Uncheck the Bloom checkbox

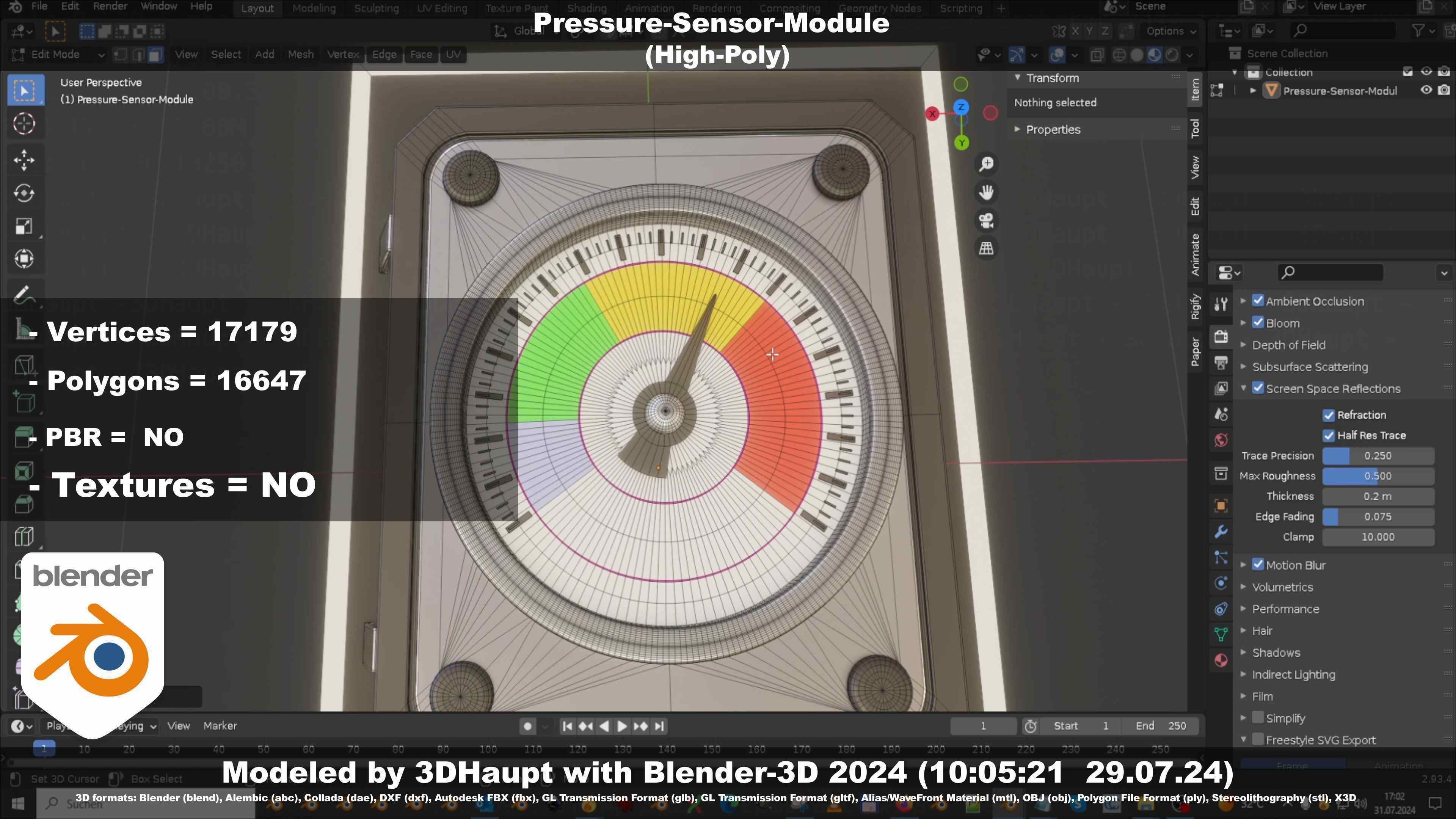click(x=1258, y=323)
